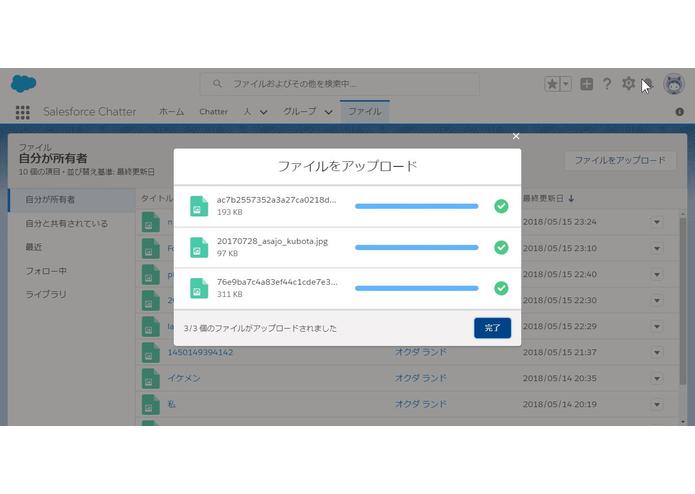695x494 pixels.
Task: Click green check of the 311 KB upload
Action: point(501,288)
